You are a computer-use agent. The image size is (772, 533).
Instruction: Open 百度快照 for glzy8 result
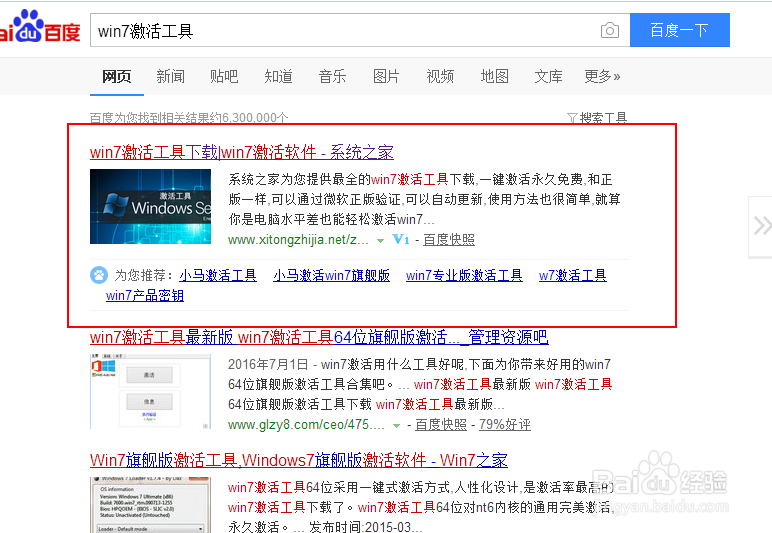coord(441,424)
